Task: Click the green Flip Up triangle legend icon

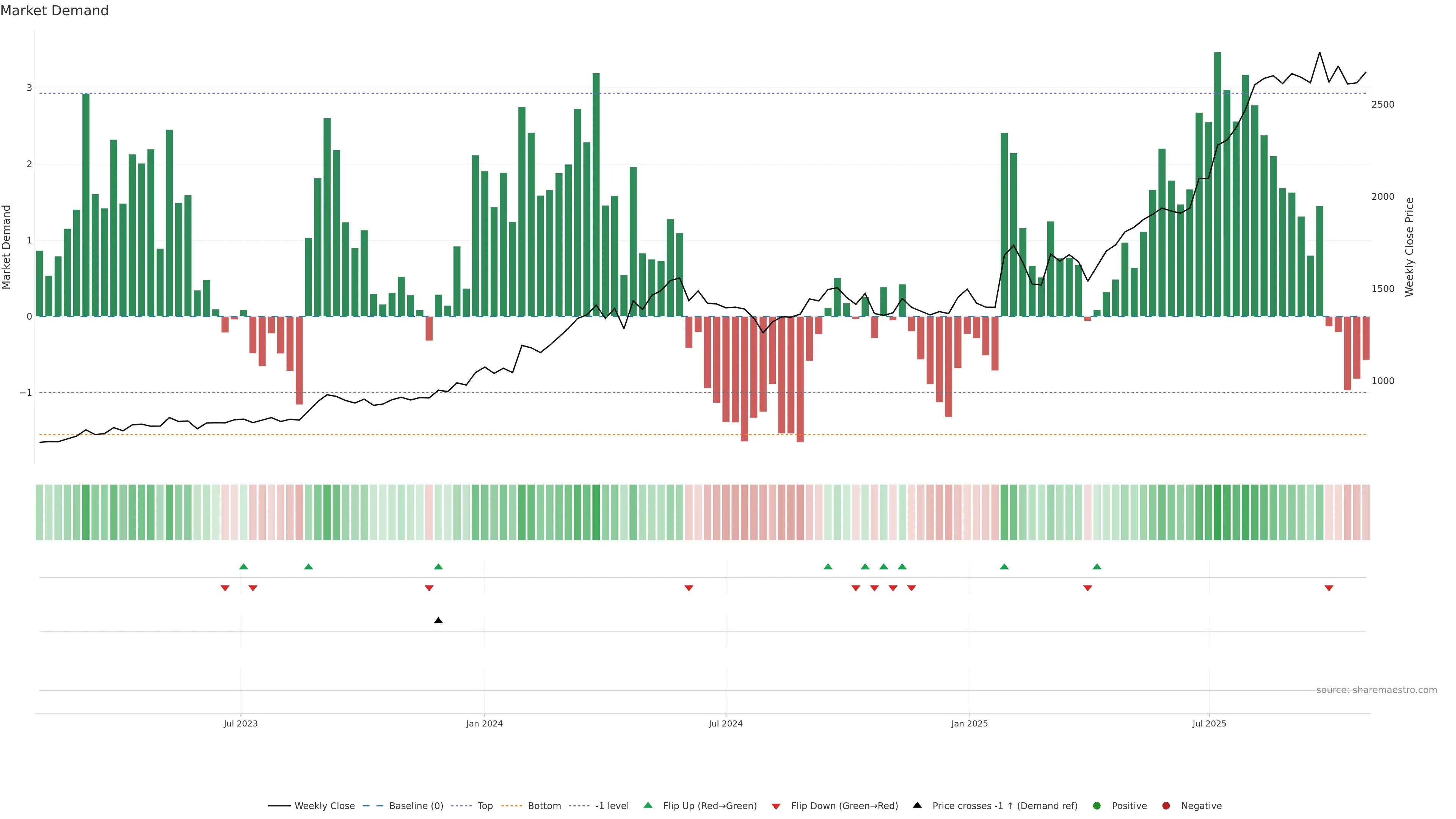Action: point(648,805)
